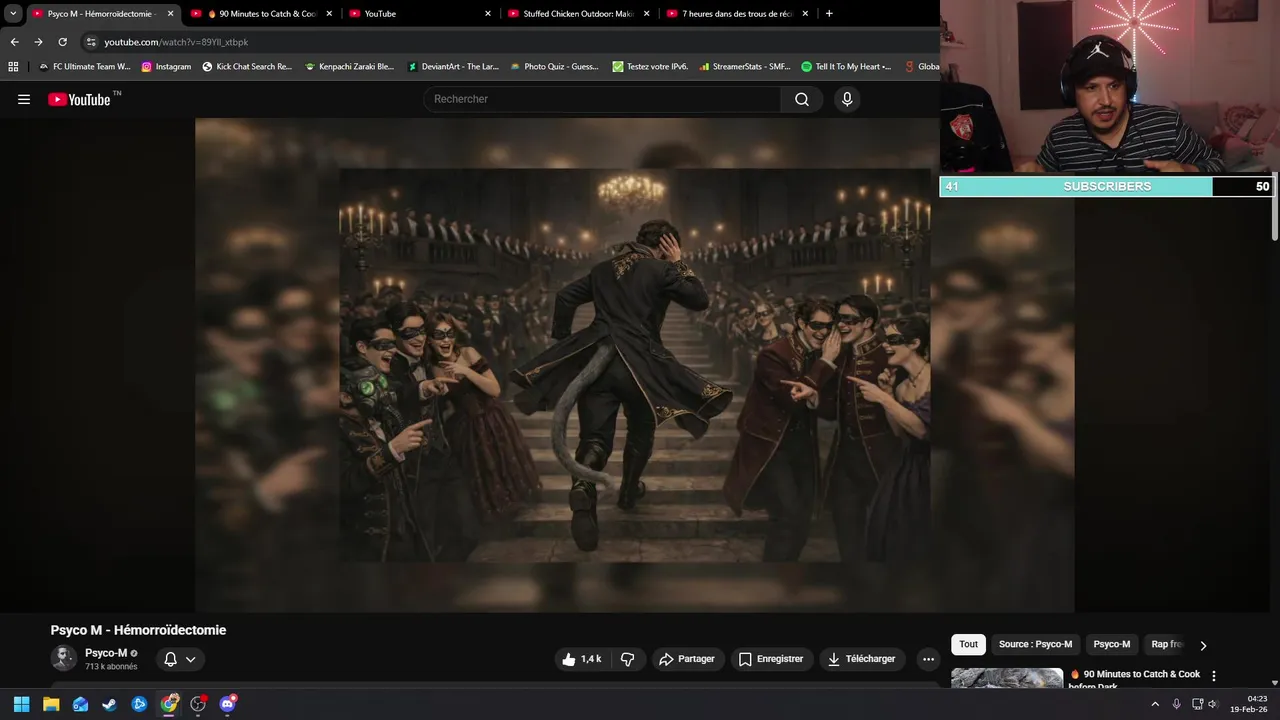This screenshot has height=720, width=1280.
Task: Open OBS Studio from the taskbar
Action: (x=198, y=704)
